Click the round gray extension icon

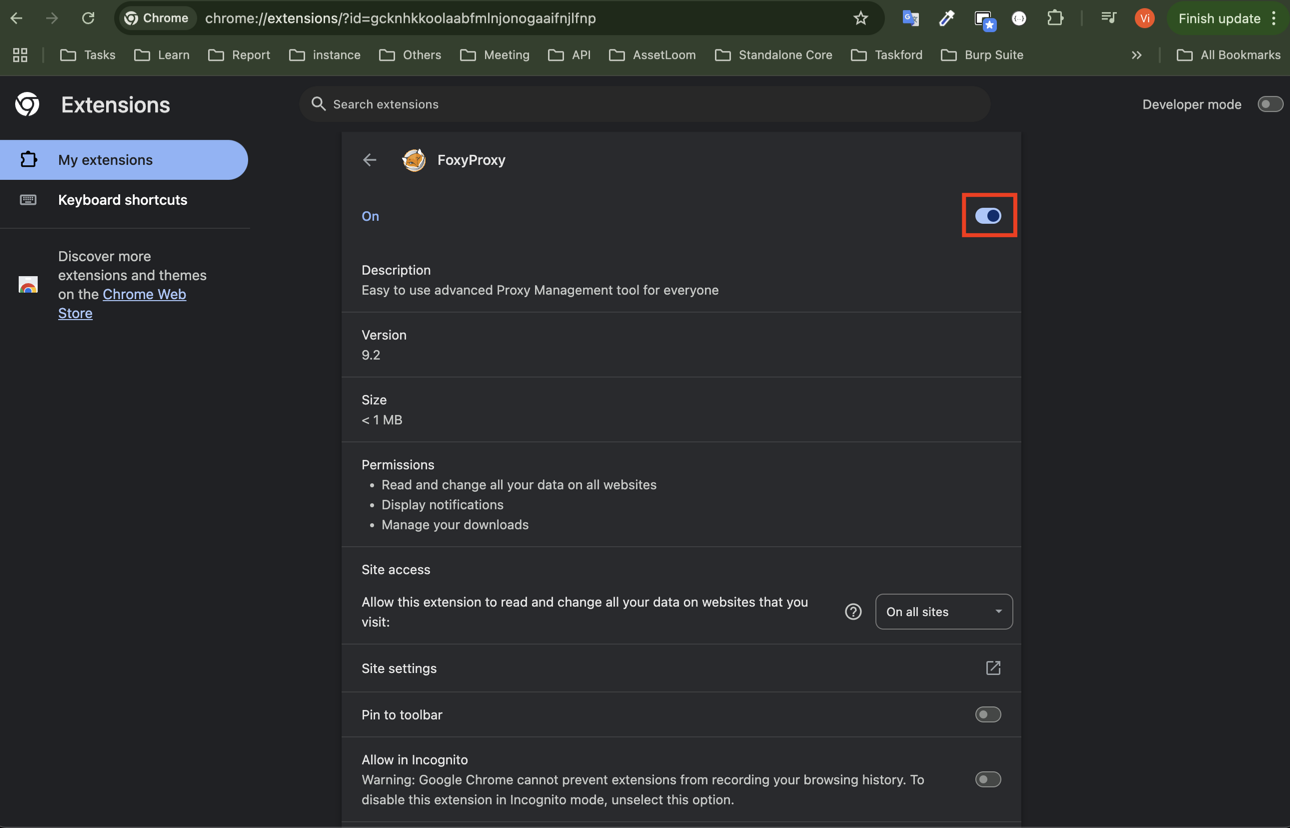coord(1019,18)
